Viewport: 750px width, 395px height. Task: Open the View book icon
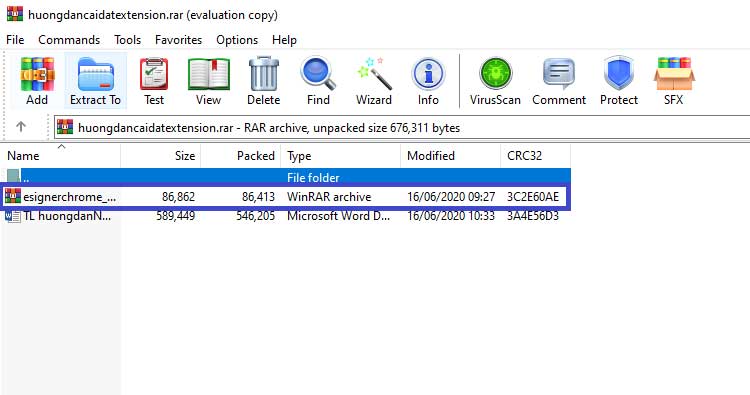(x=209, y=81)
